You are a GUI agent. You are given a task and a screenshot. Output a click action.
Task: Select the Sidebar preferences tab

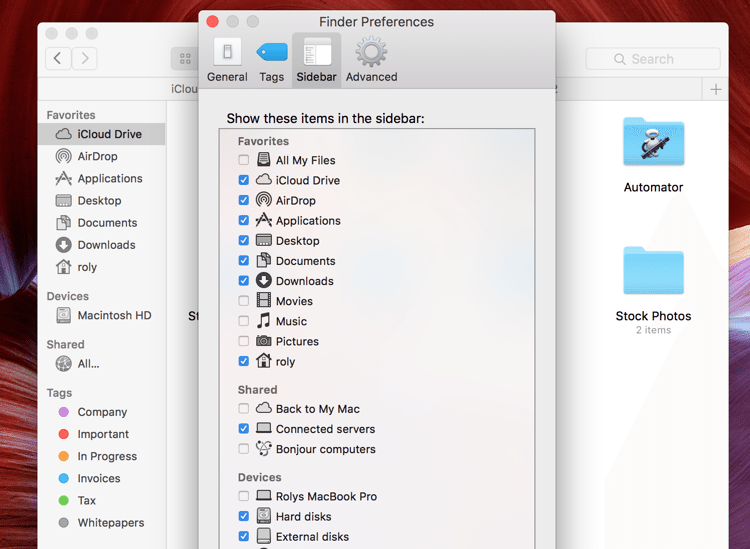316,61
